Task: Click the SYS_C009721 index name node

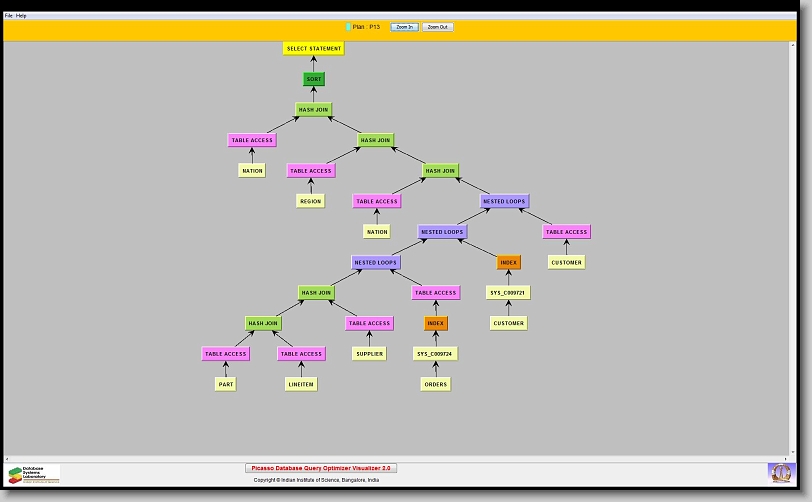Action: pos(508,293)
